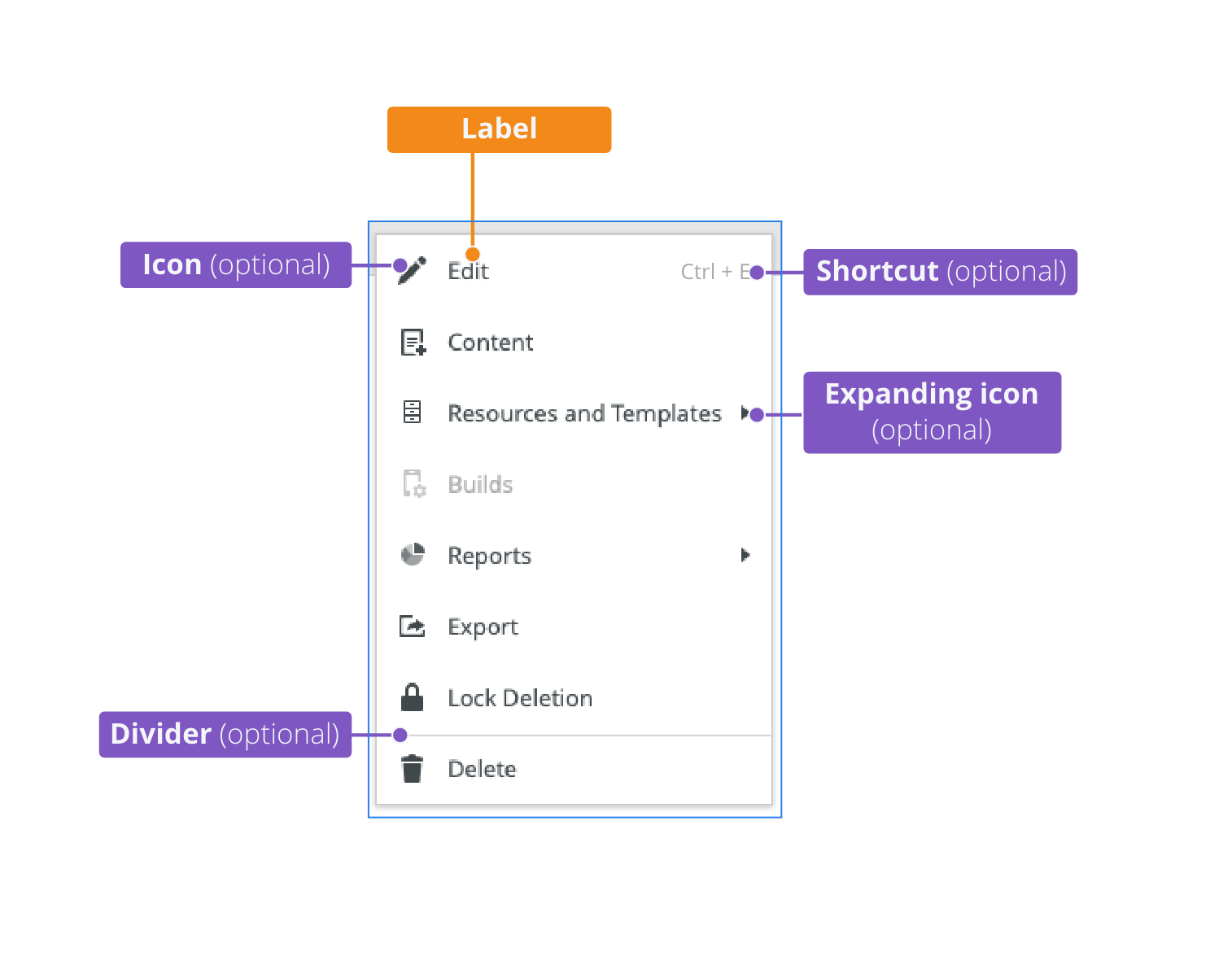Viewport: 1232px width, 965px height.
Task: Open the Resources and Templates entry
Action: (x=574, y=413)
